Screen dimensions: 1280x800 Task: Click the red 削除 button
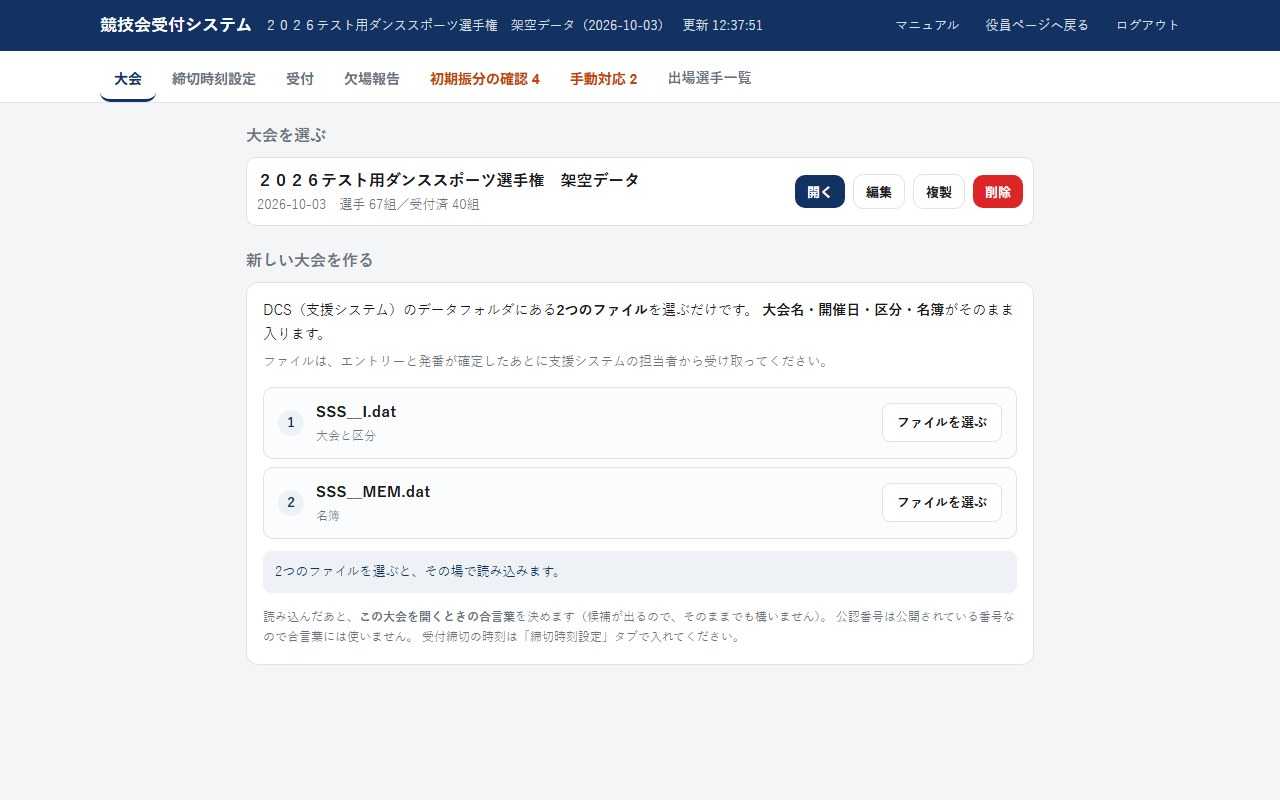coord(998,192)
